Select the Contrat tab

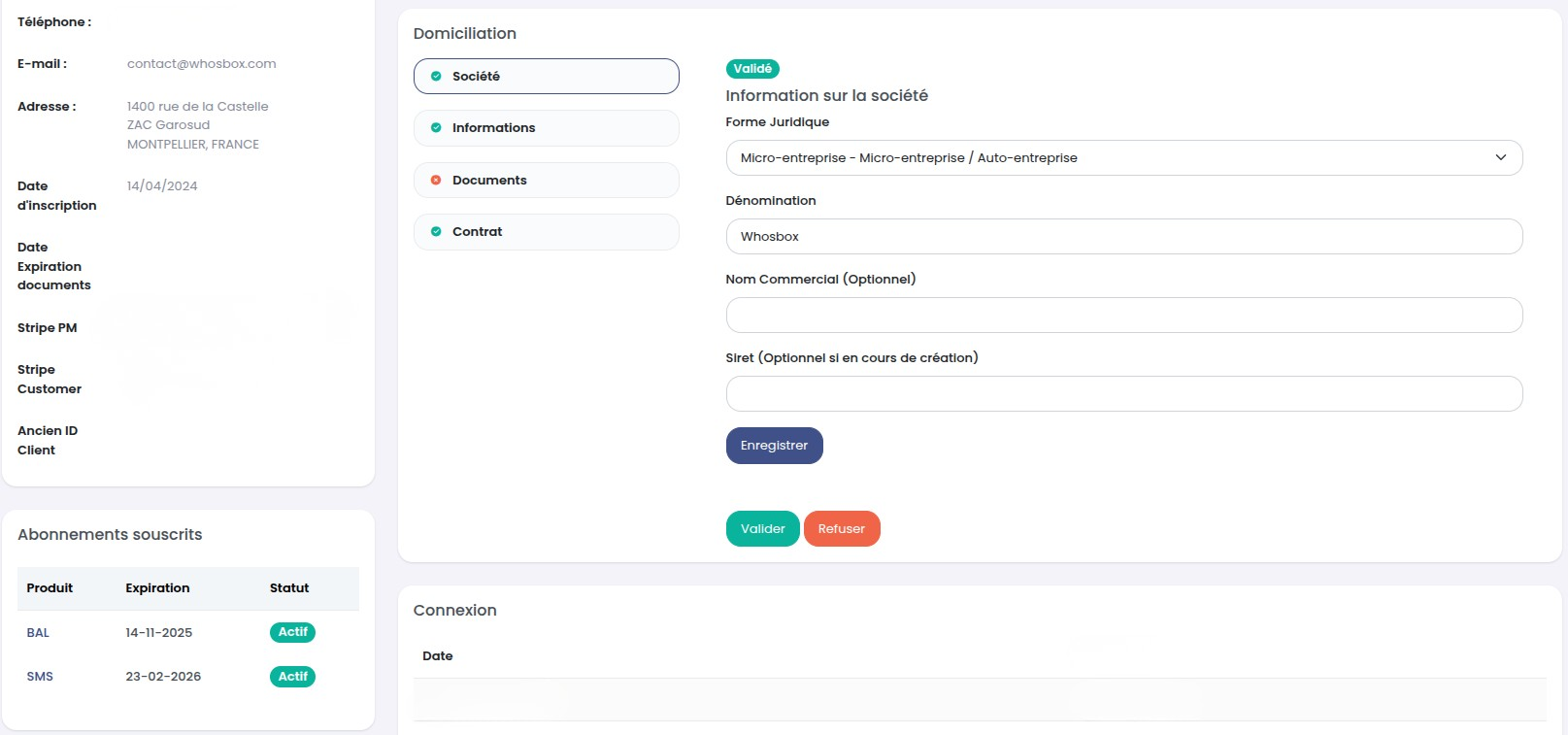[546, 232]
